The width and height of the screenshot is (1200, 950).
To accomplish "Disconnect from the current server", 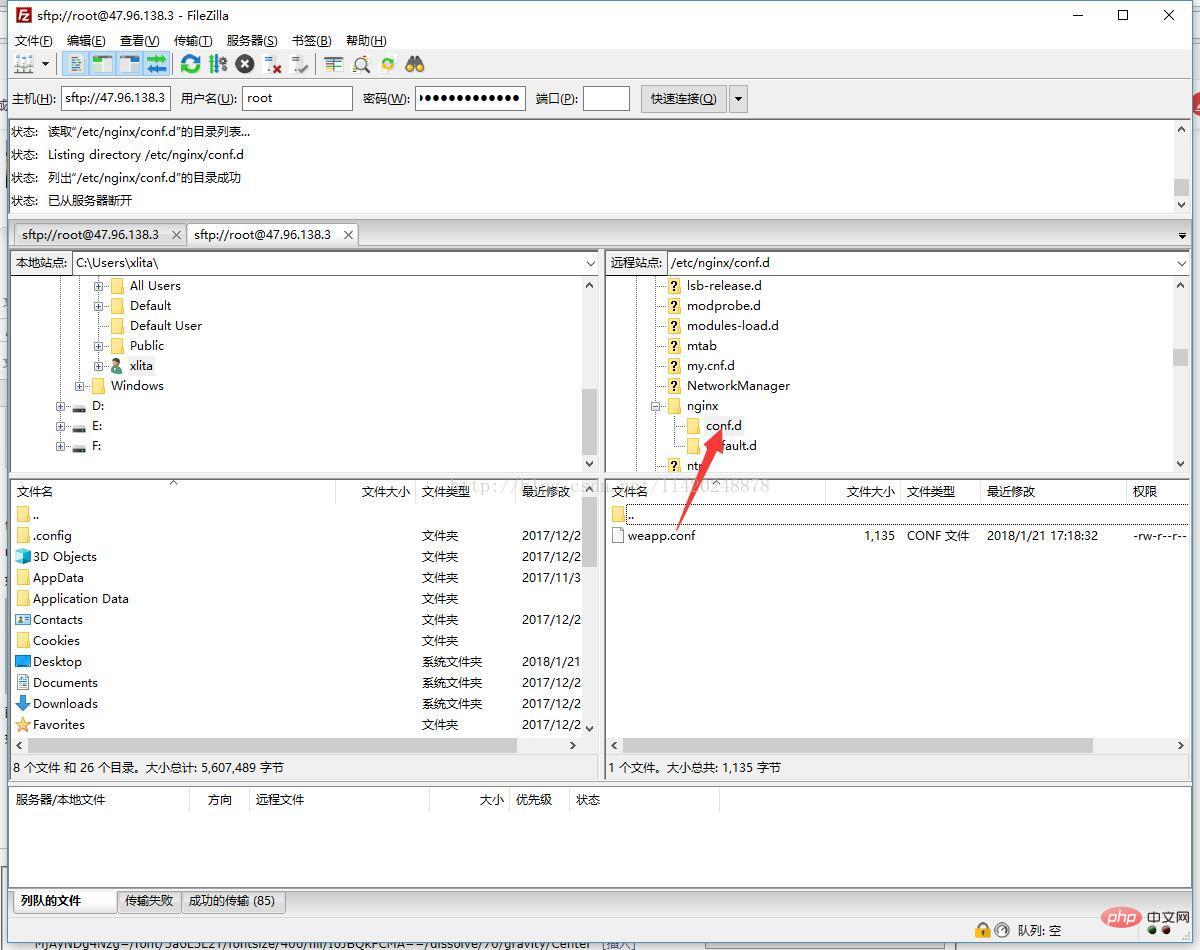I will [x=272, y=64].
